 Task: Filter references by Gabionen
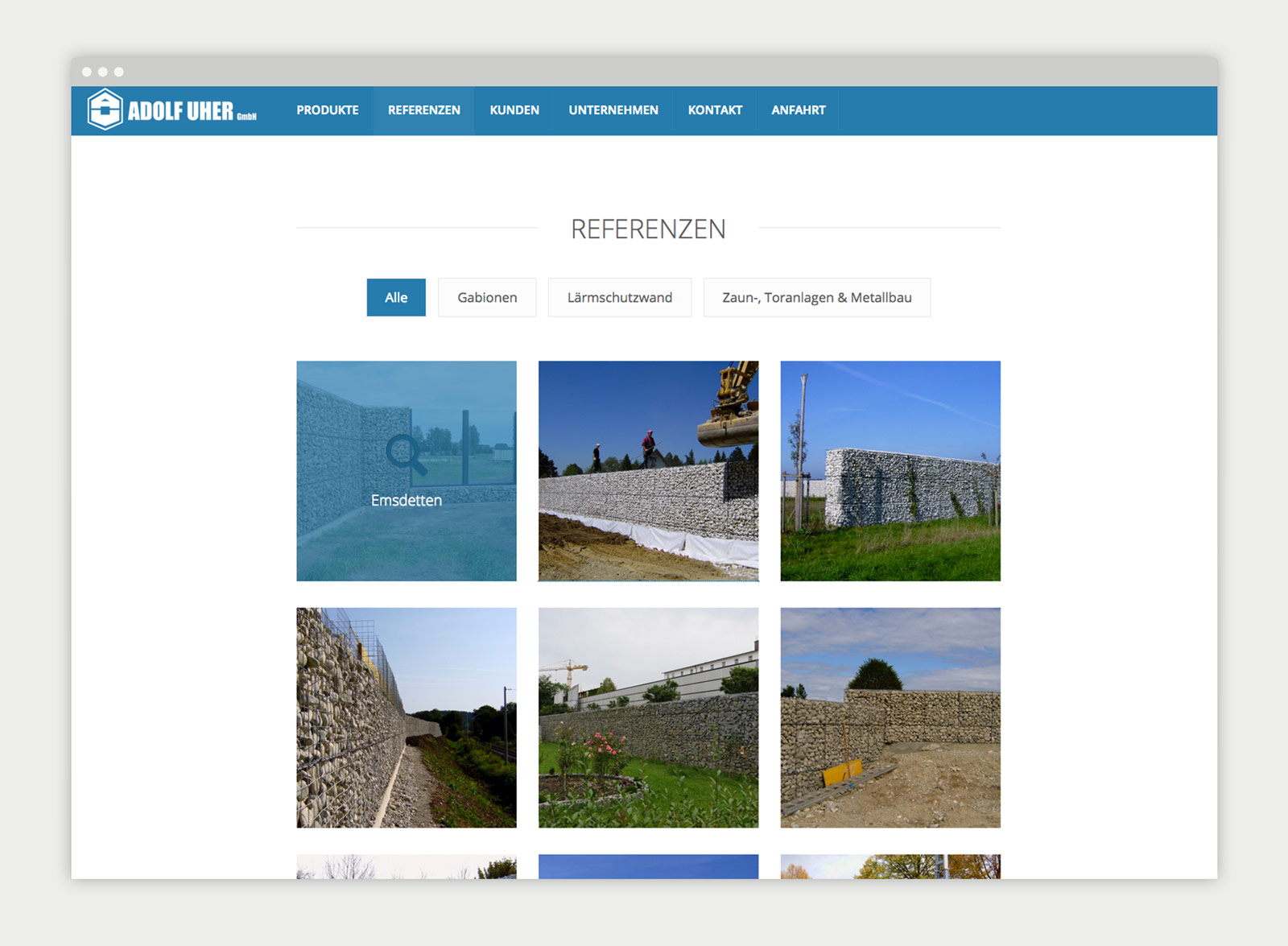click(x=487, y=297)
